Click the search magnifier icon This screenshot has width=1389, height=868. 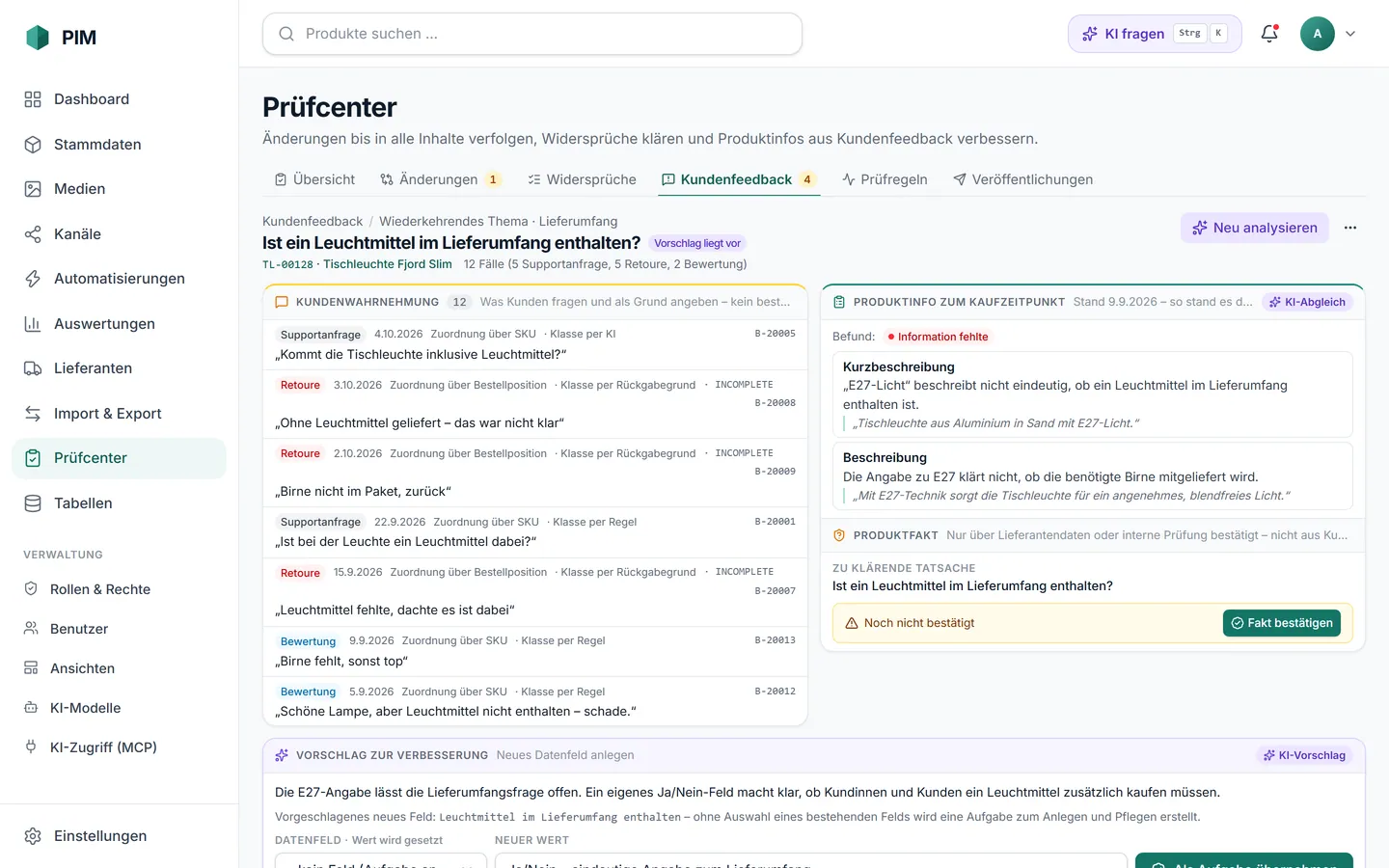(x=286, y=34)
